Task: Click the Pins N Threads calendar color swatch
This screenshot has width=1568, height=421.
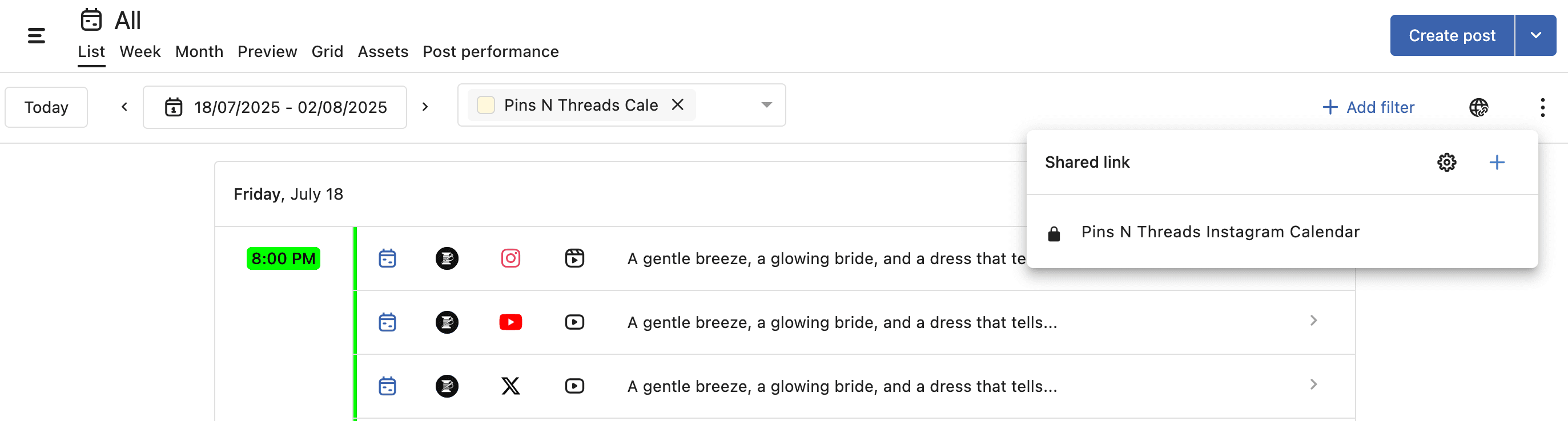Action: tap(486, 105)
